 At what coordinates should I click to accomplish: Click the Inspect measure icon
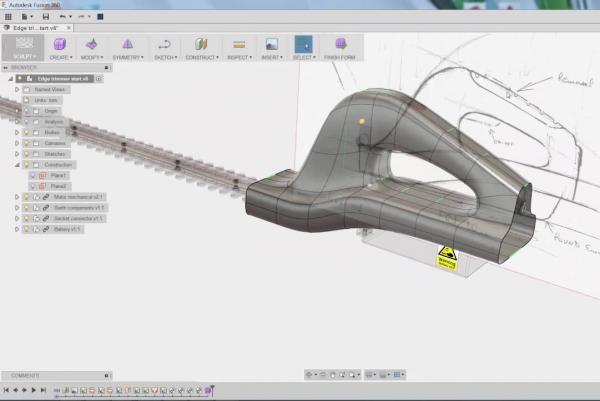[x=238, y=45]
